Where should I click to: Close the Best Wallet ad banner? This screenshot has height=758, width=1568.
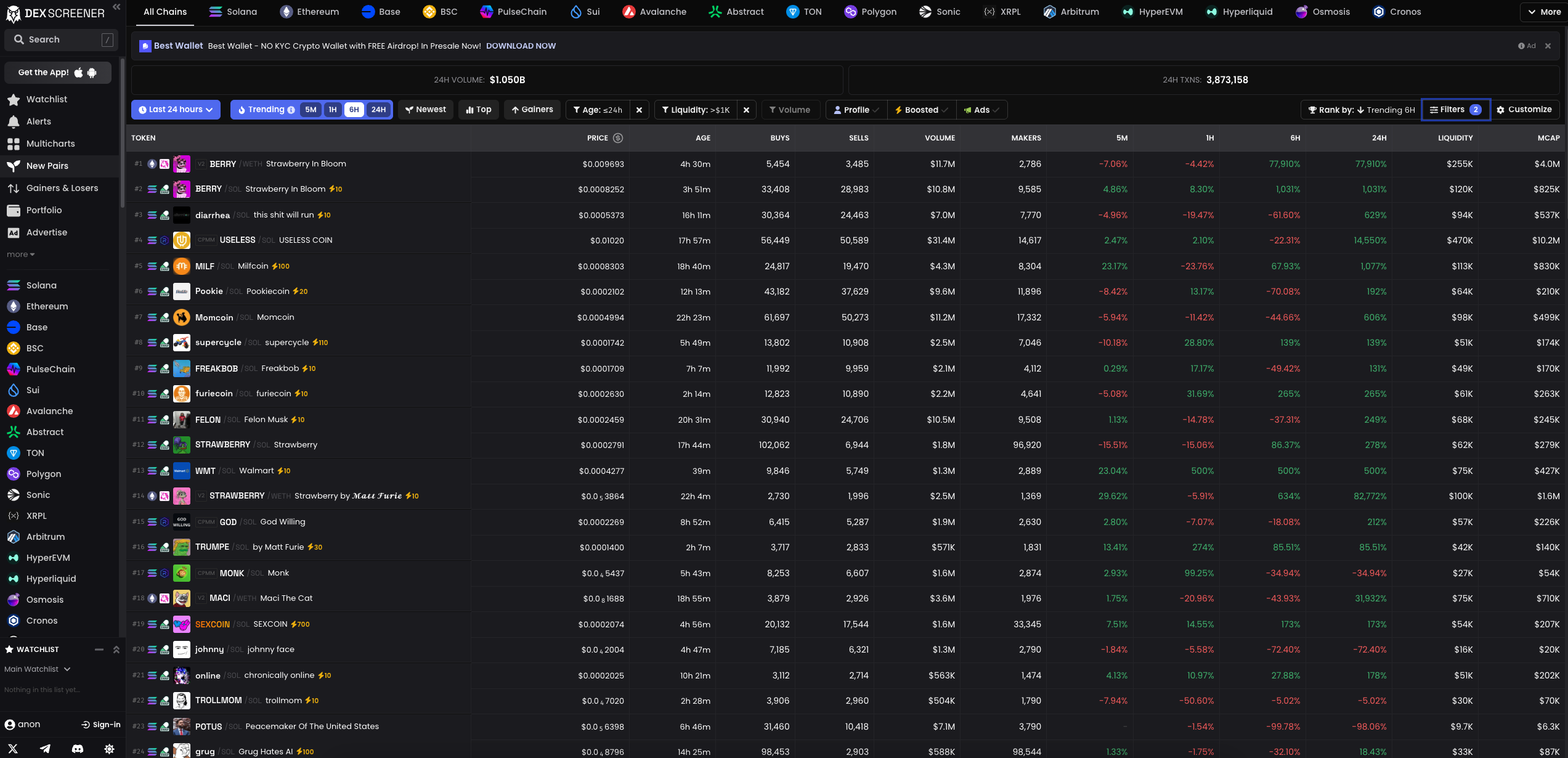[1548, 46]
